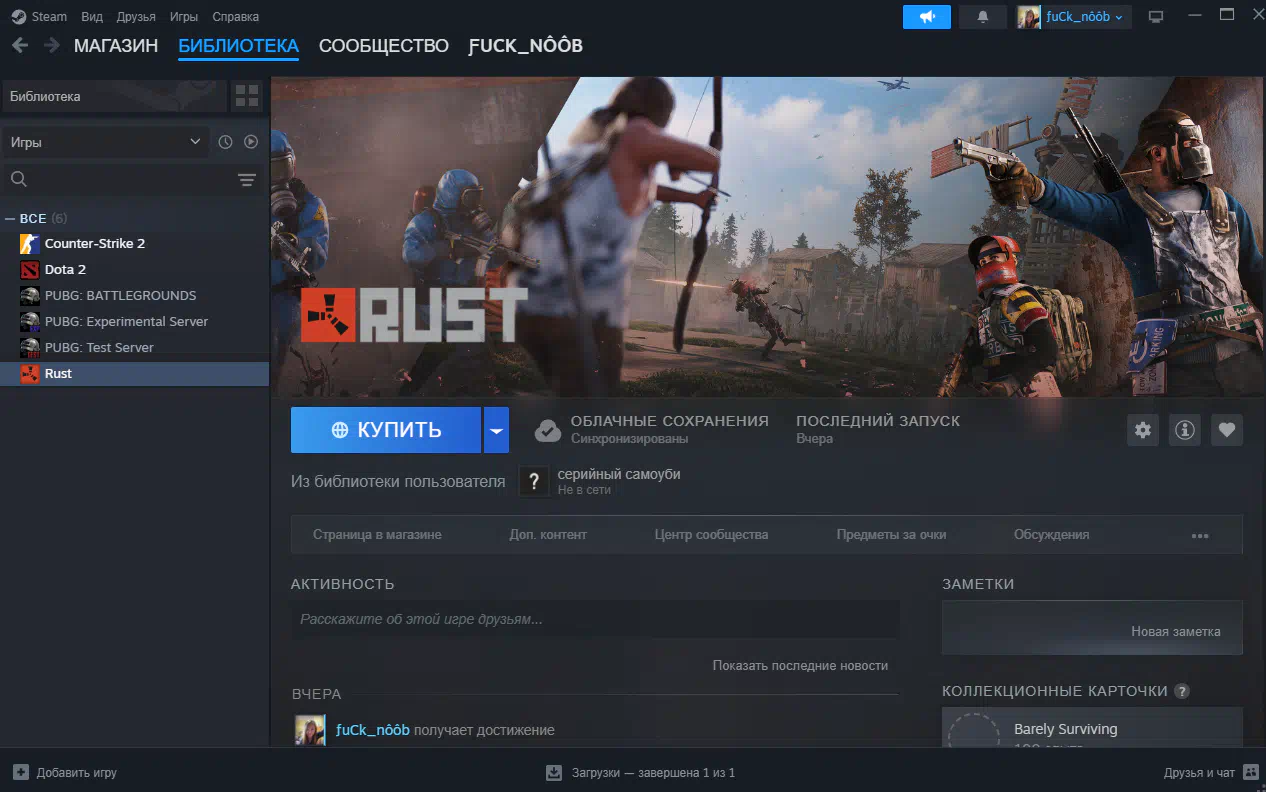Sort games by recent activity clock icon

click(x=225, y=142)
